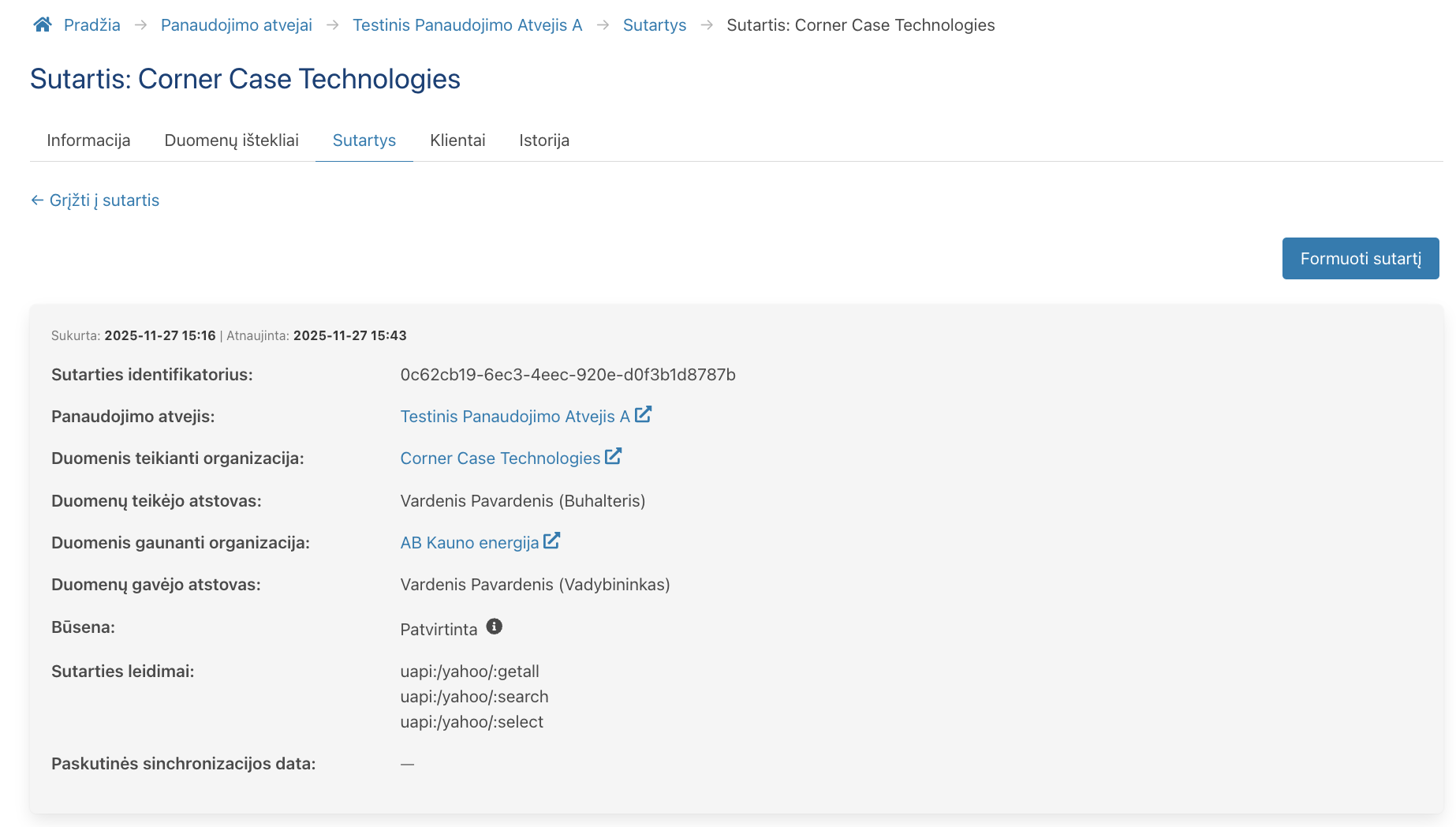Open the AB Kauno energija organization link
This screenshot has width=1456, height=827.
click(x=469, y=543)
